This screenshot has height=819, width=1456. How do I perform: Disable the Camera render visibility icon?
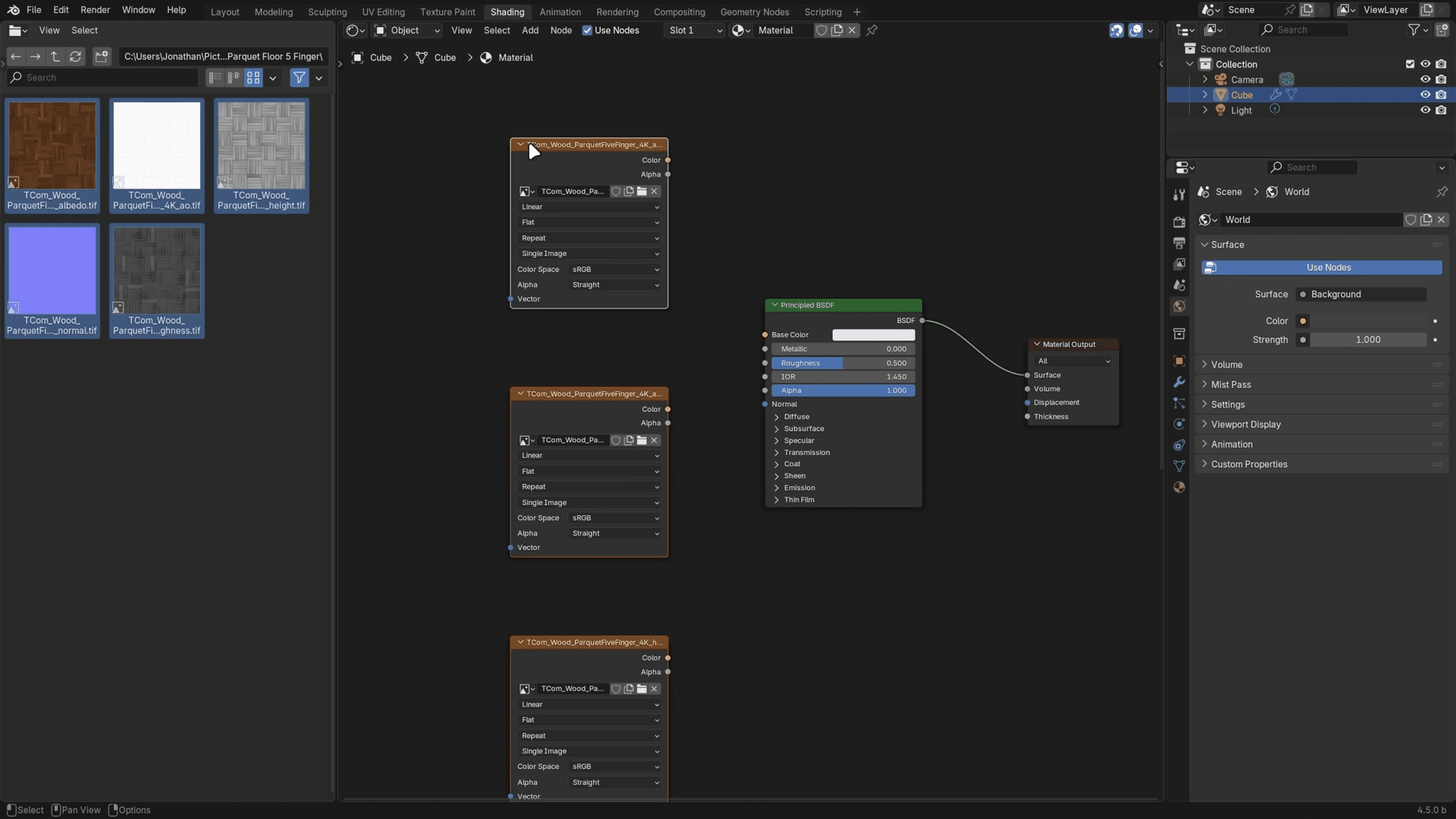1442,79
